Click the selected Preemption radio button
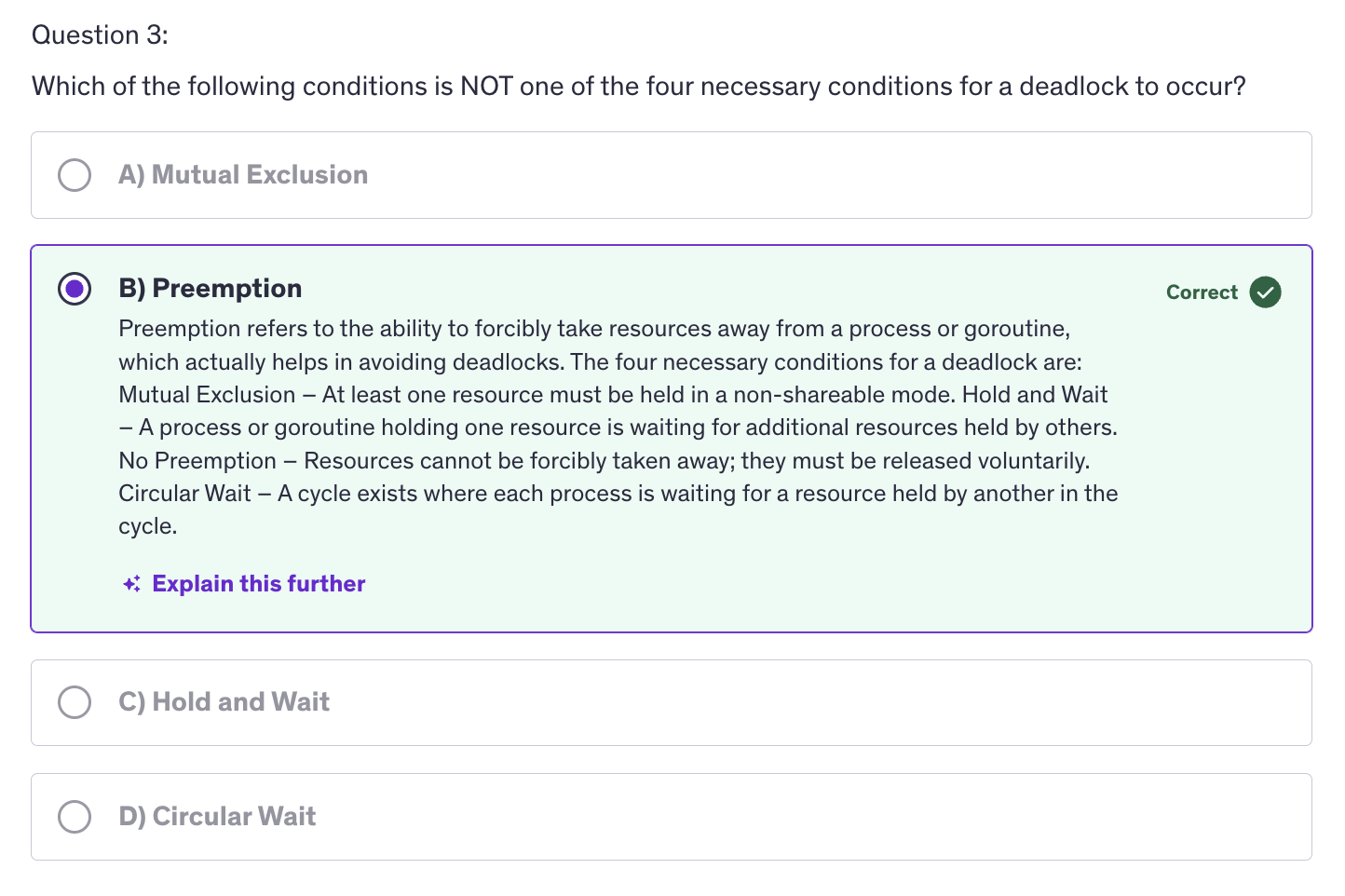 pos(75,289)
